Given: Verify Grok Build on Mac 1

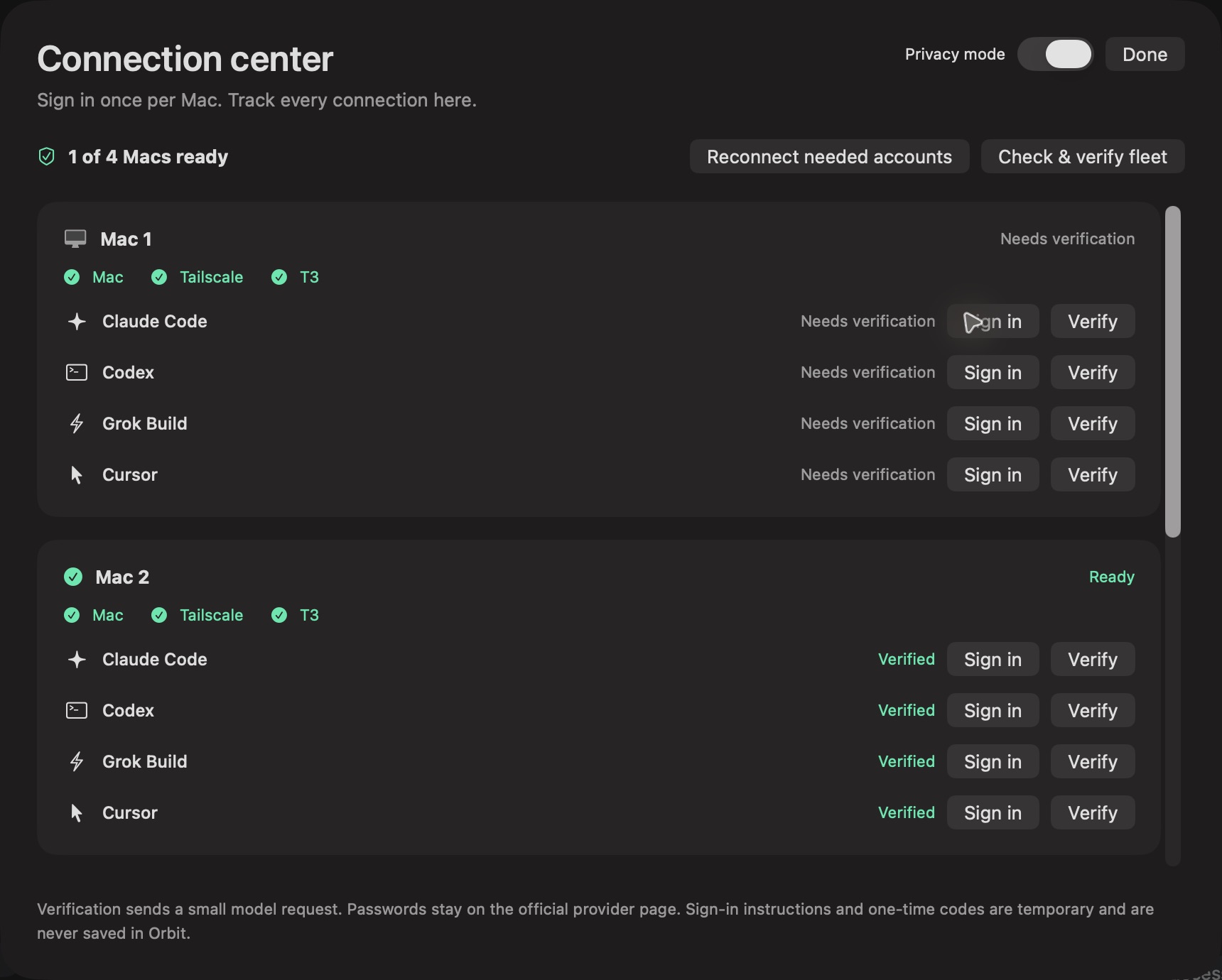Looking at the screenshot, I should [1093, 423].
